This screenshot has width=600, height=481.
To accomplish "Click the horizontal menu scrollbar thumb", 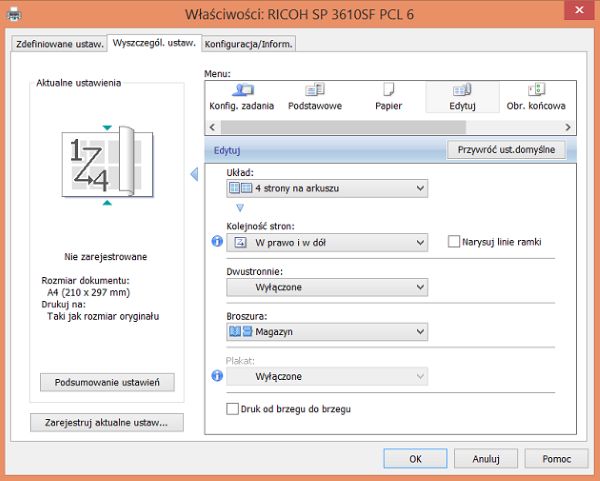I will point(343,127).
